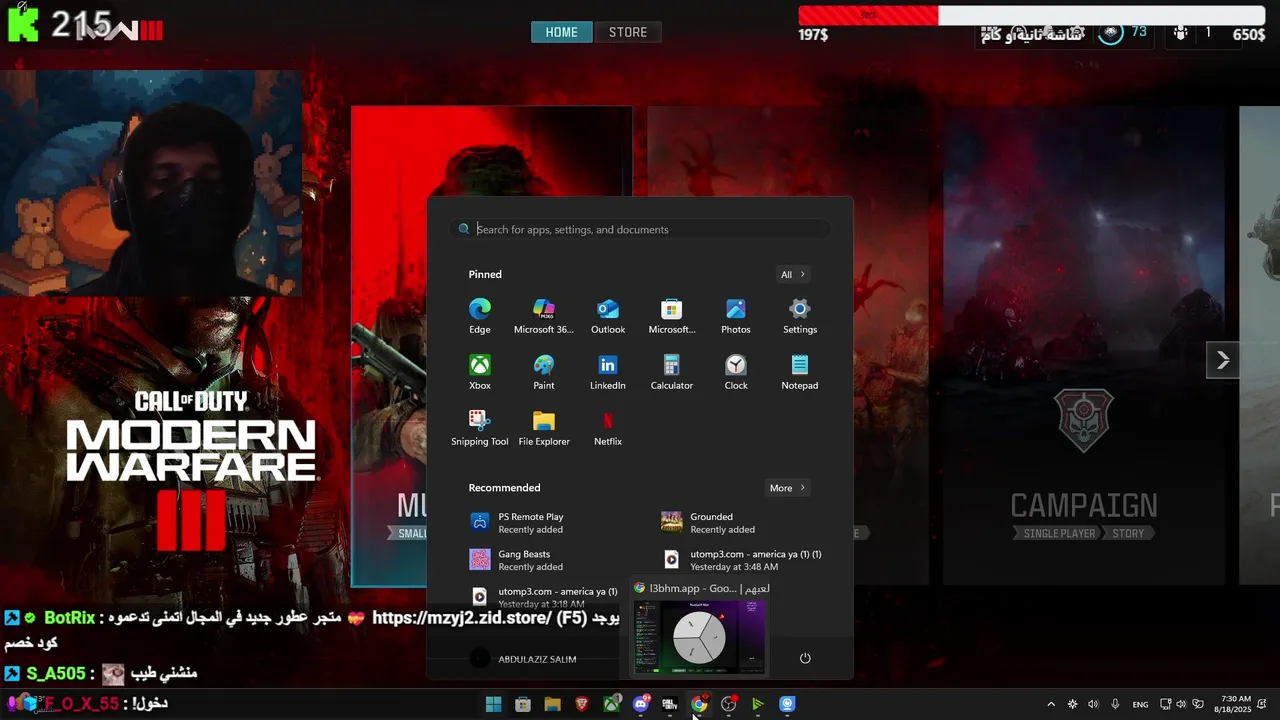Open Microsoft Store from the taskbar
Viewport: 1280px width, 720px height.
(522, 704)
